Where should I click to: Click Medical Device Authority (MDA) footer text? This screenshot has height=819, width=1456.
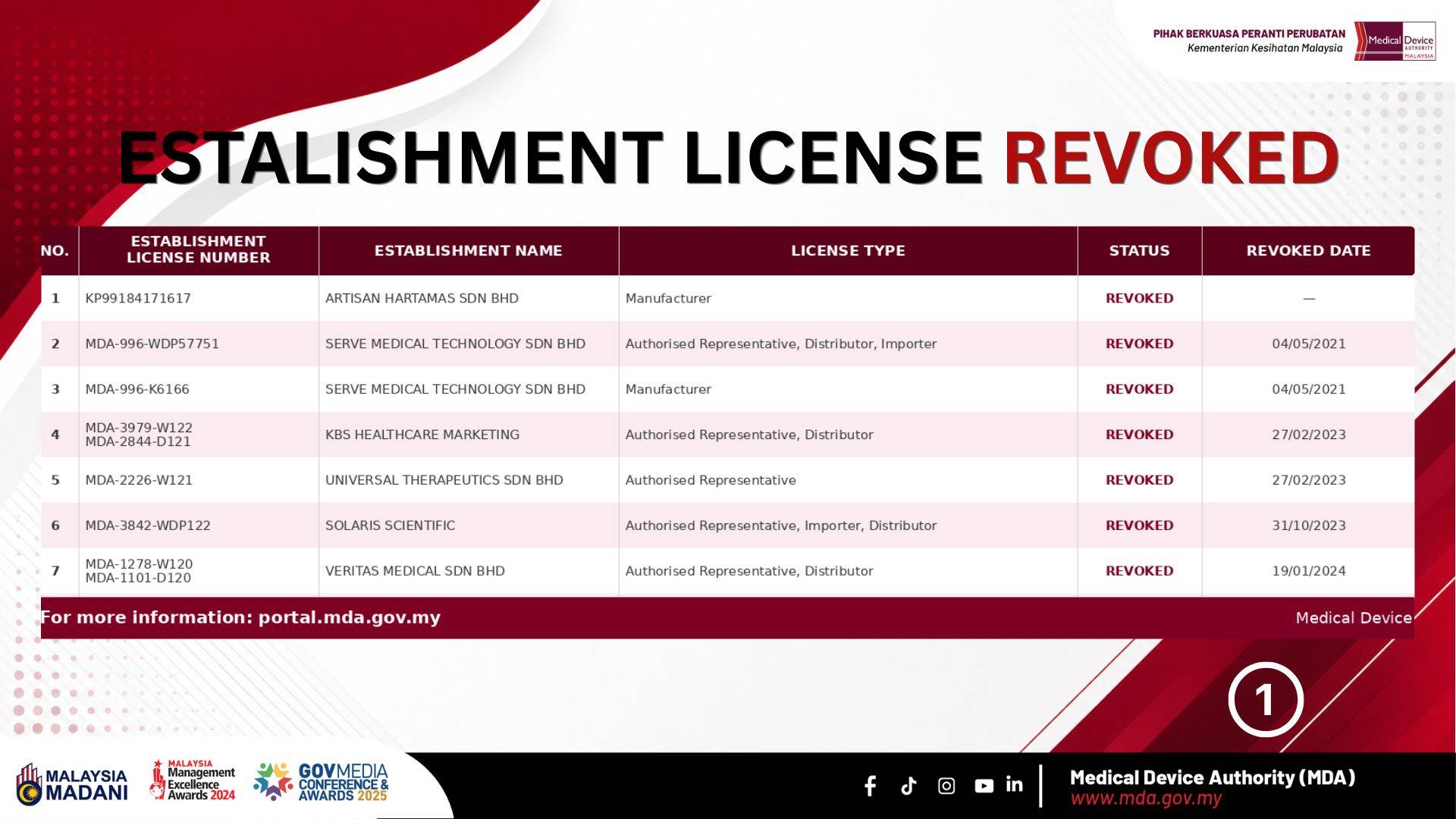pyautogui.click(x=1212, y=777)
